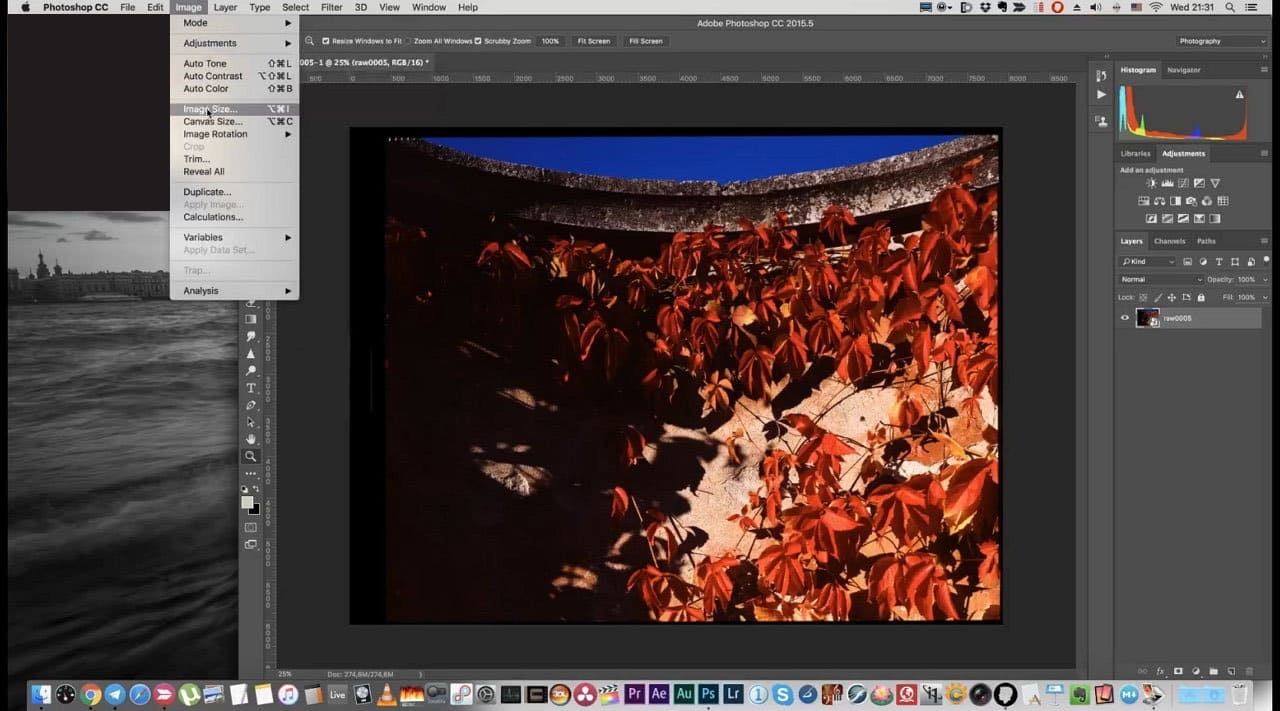Image resolution: width=1280 pixels, height=711 pixels.
Task: Add a Curves adjustment
Action: tap(1183, 183)
